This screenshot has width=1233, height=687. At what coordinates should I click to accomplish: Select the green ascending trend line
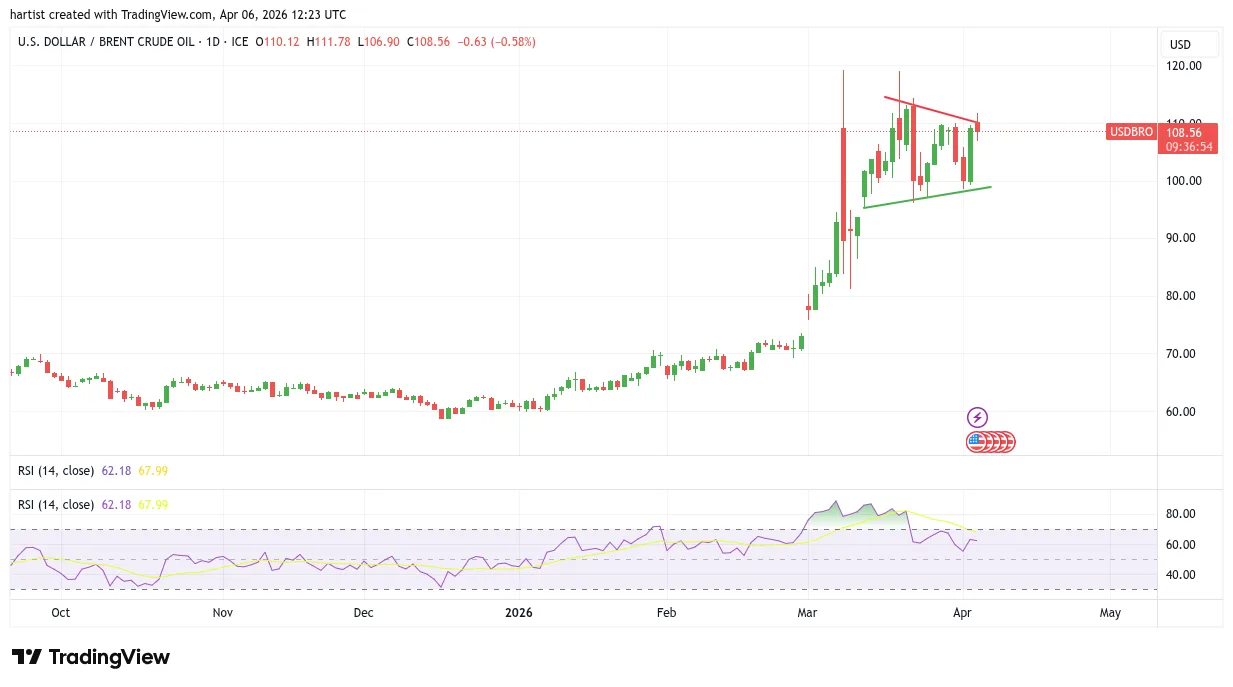click(x=927, y=197)
